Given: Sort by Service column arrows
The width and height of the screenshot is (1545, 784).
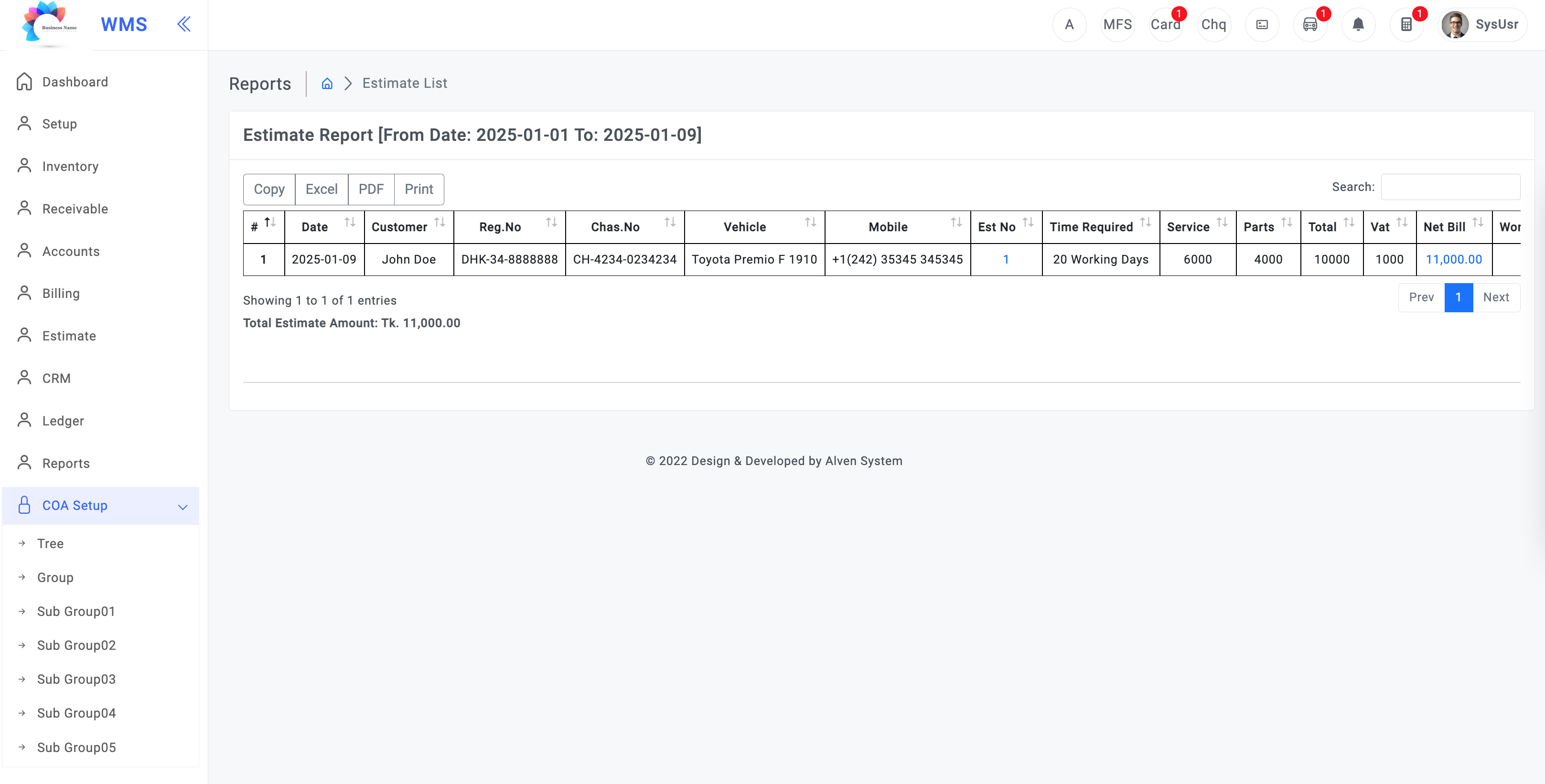Looking at the screenshot, I should (1222, 222).
